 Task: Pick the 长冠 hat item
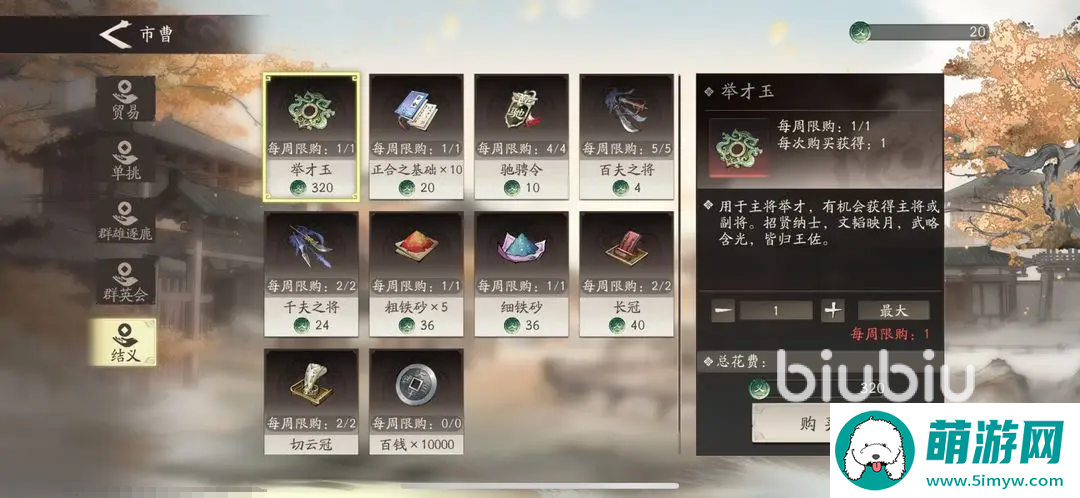626,274
